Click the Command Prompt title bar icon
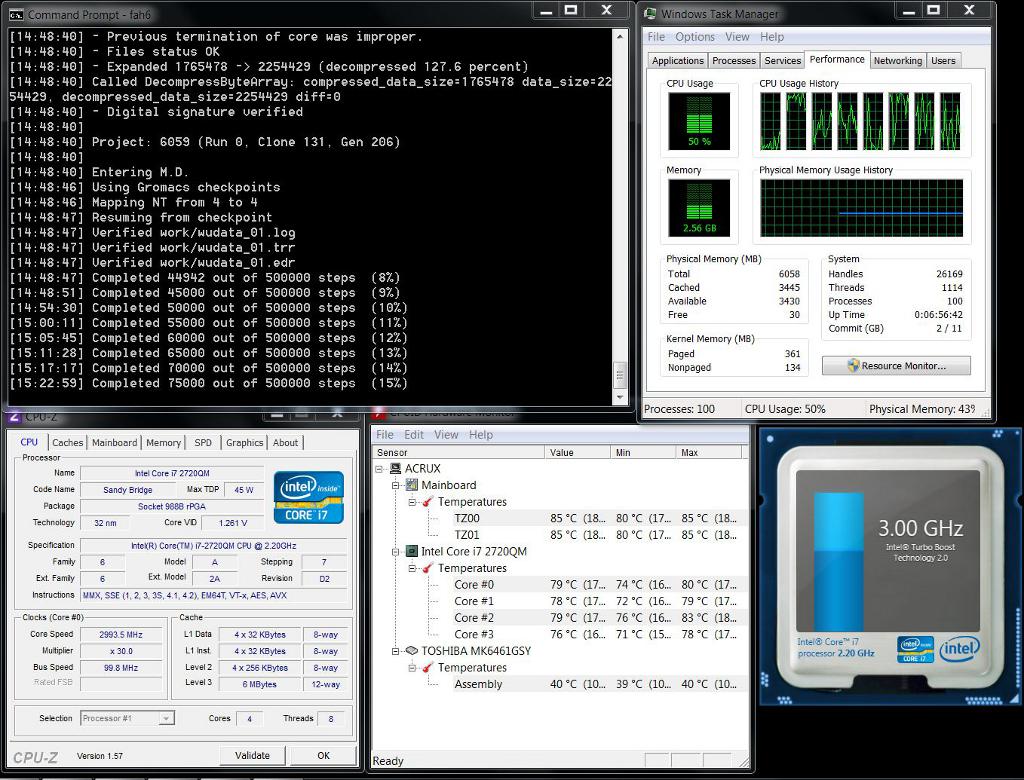Viewport: 1024px width, 780px height. (16, 14)
